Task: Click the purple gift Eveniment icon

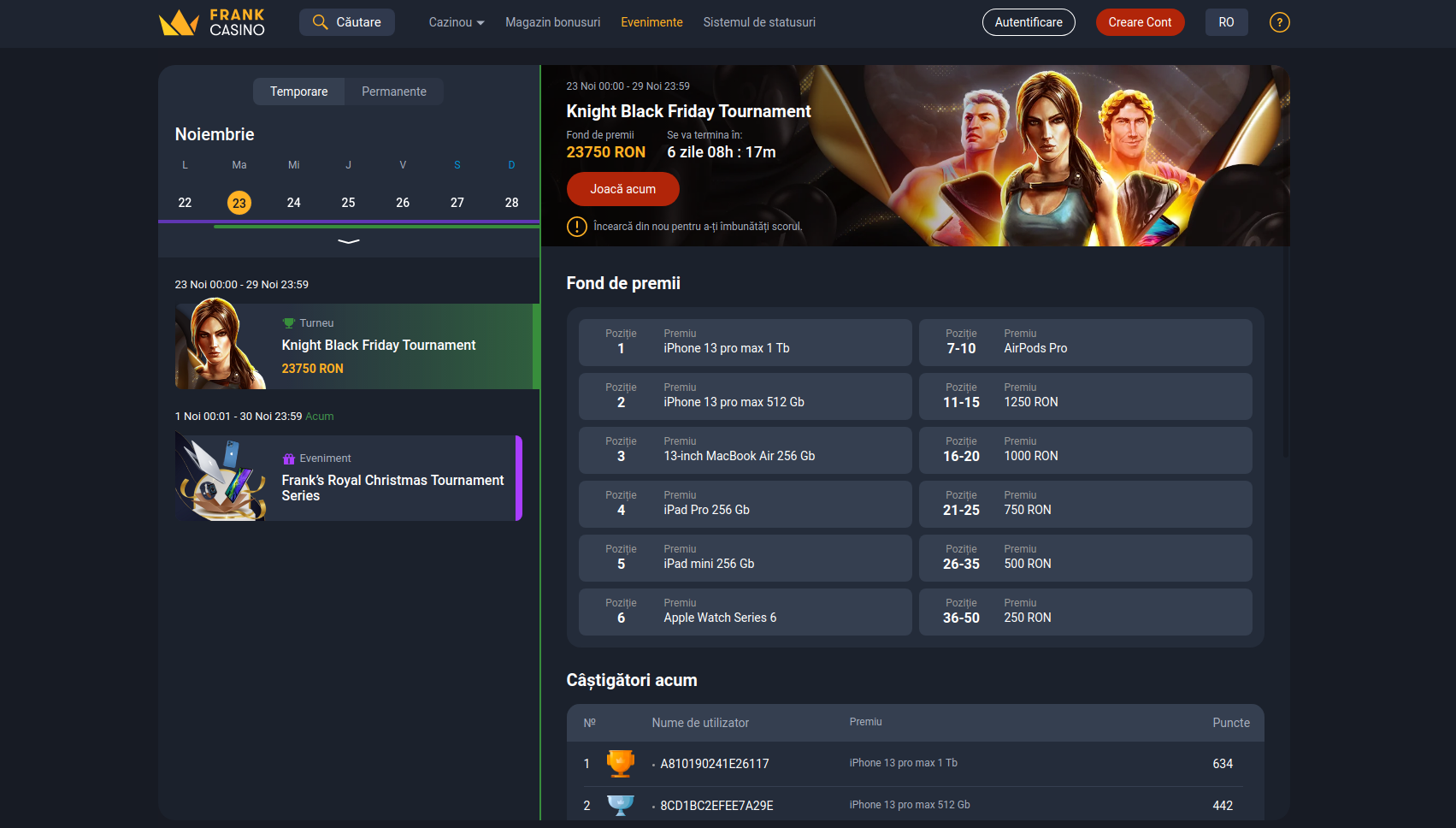Action: [x=288, y=458]
